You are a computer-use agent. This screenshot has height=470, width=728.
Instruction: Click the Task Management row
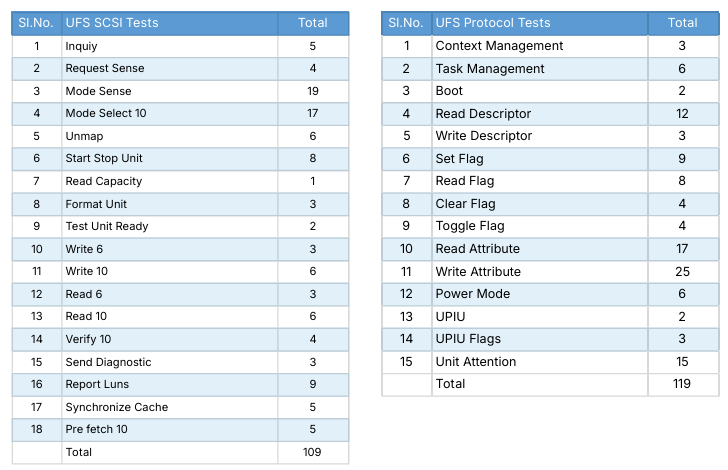click(x=550, y=69)
